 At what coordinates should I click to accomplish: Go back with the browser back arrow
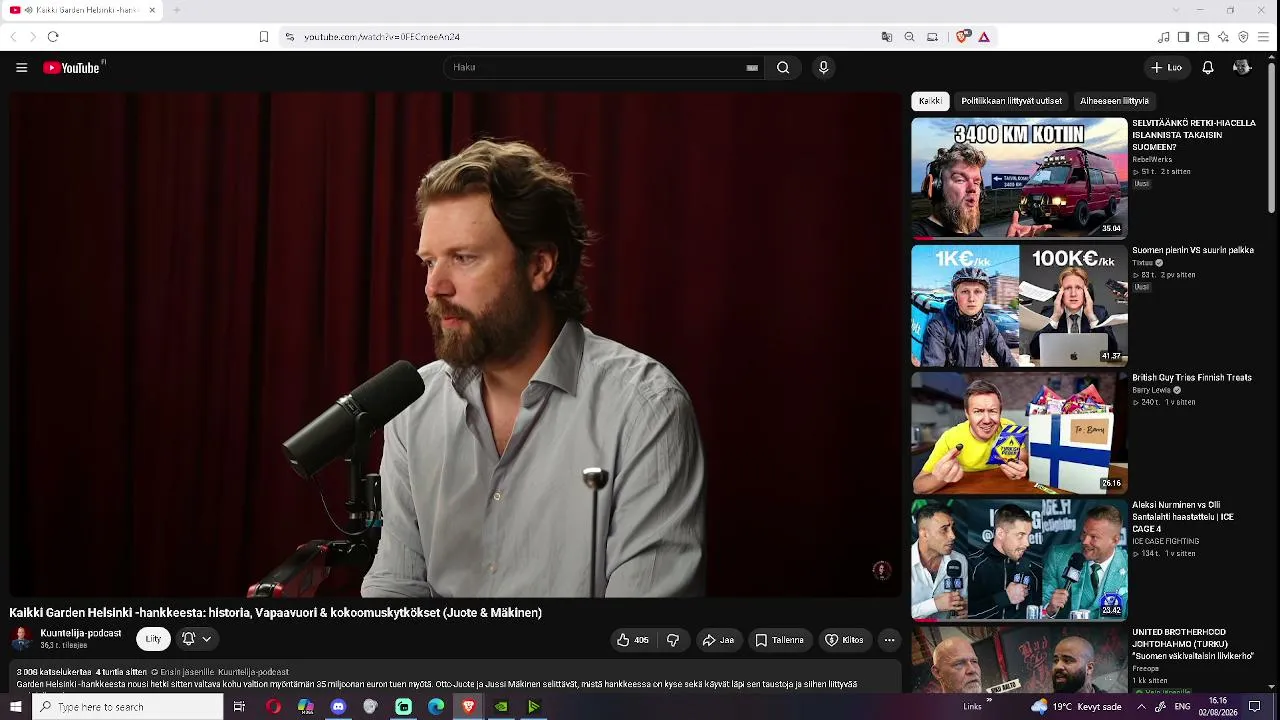click(13, 37)
